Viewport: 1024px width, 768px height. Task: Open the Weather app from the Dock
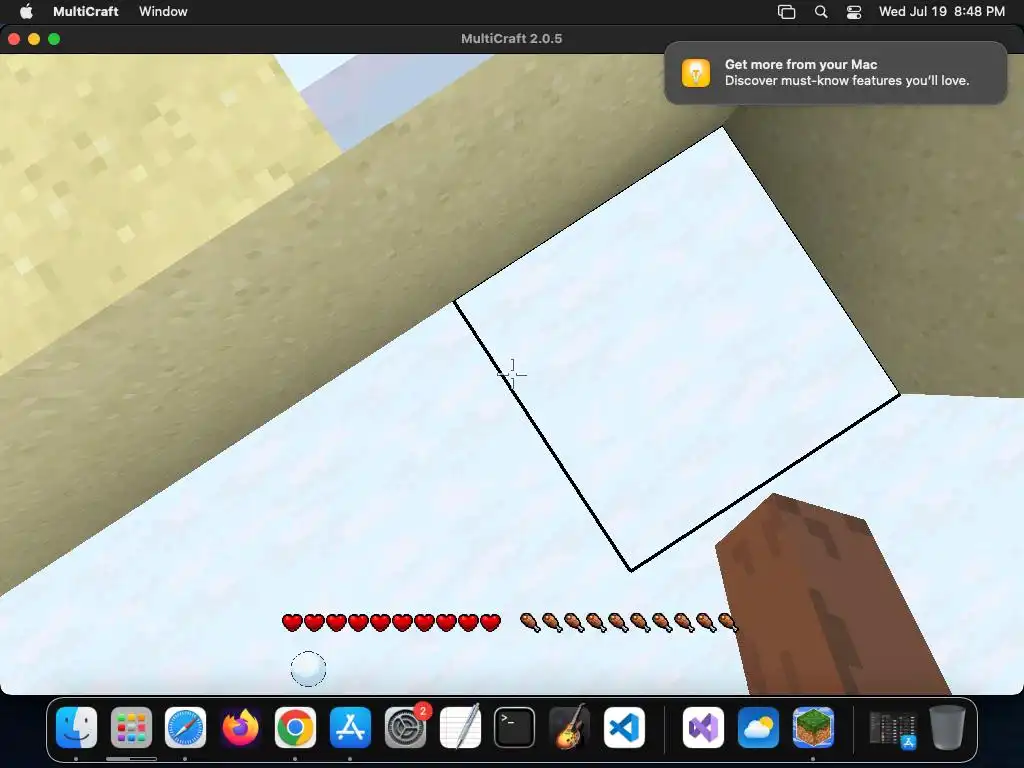[x=758, y=728]
